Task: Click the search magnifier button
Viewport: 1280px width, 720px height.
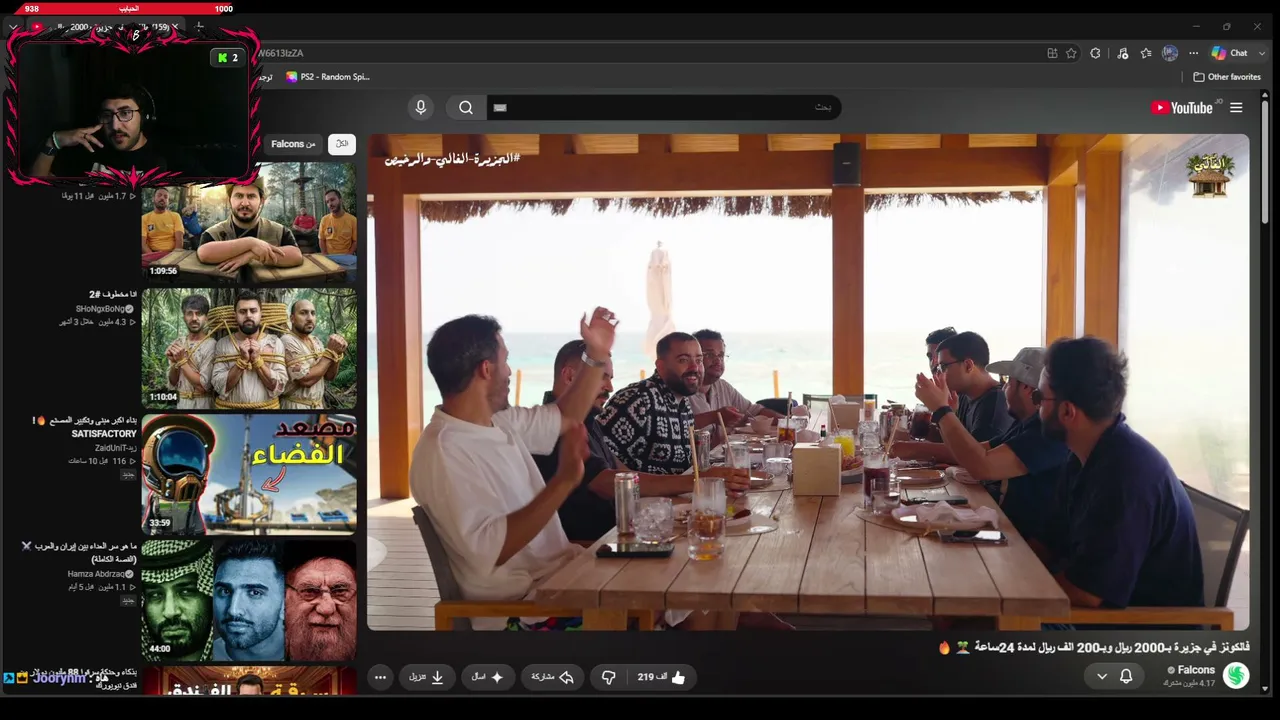Action: pos(466,107)
